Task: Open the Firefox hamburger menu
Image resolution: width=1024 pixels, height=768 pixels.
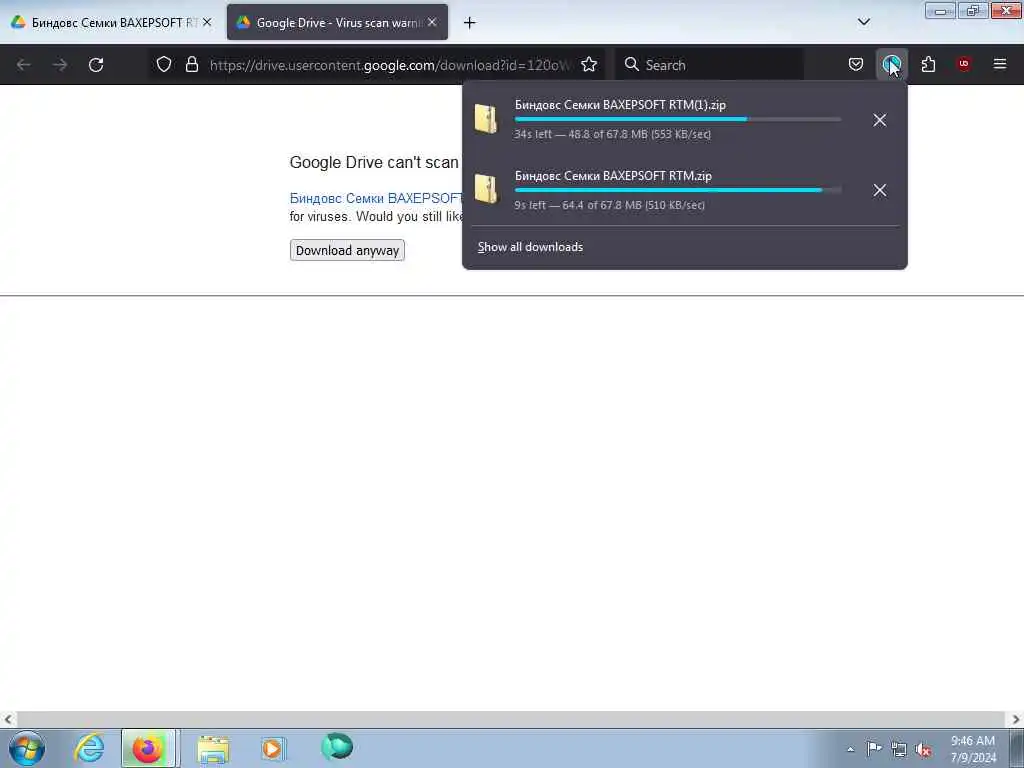Action: (x=1000, y=64)
